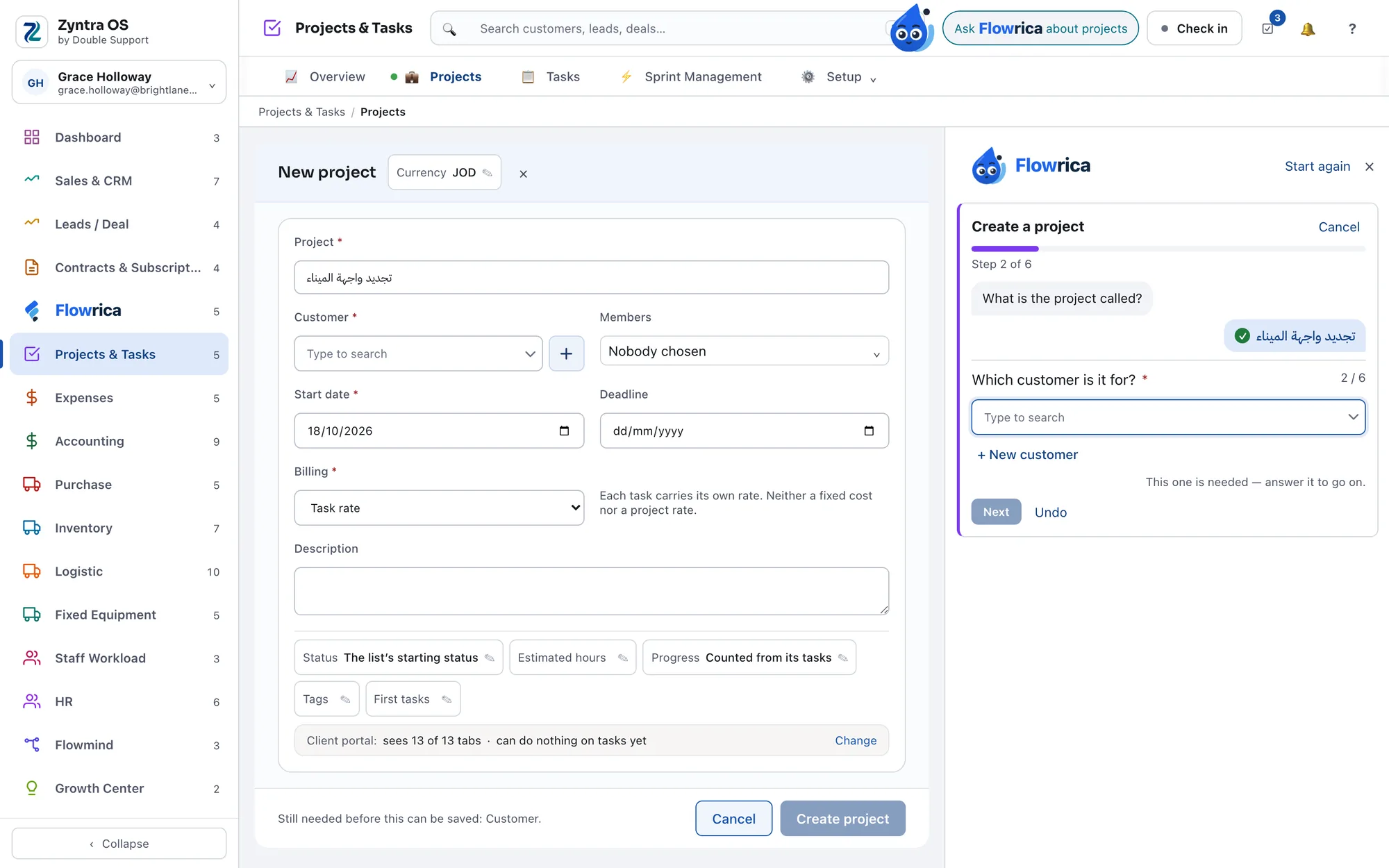
Task: Open the help question mark
Action: pyautogui.click(x=1351, y=28)
